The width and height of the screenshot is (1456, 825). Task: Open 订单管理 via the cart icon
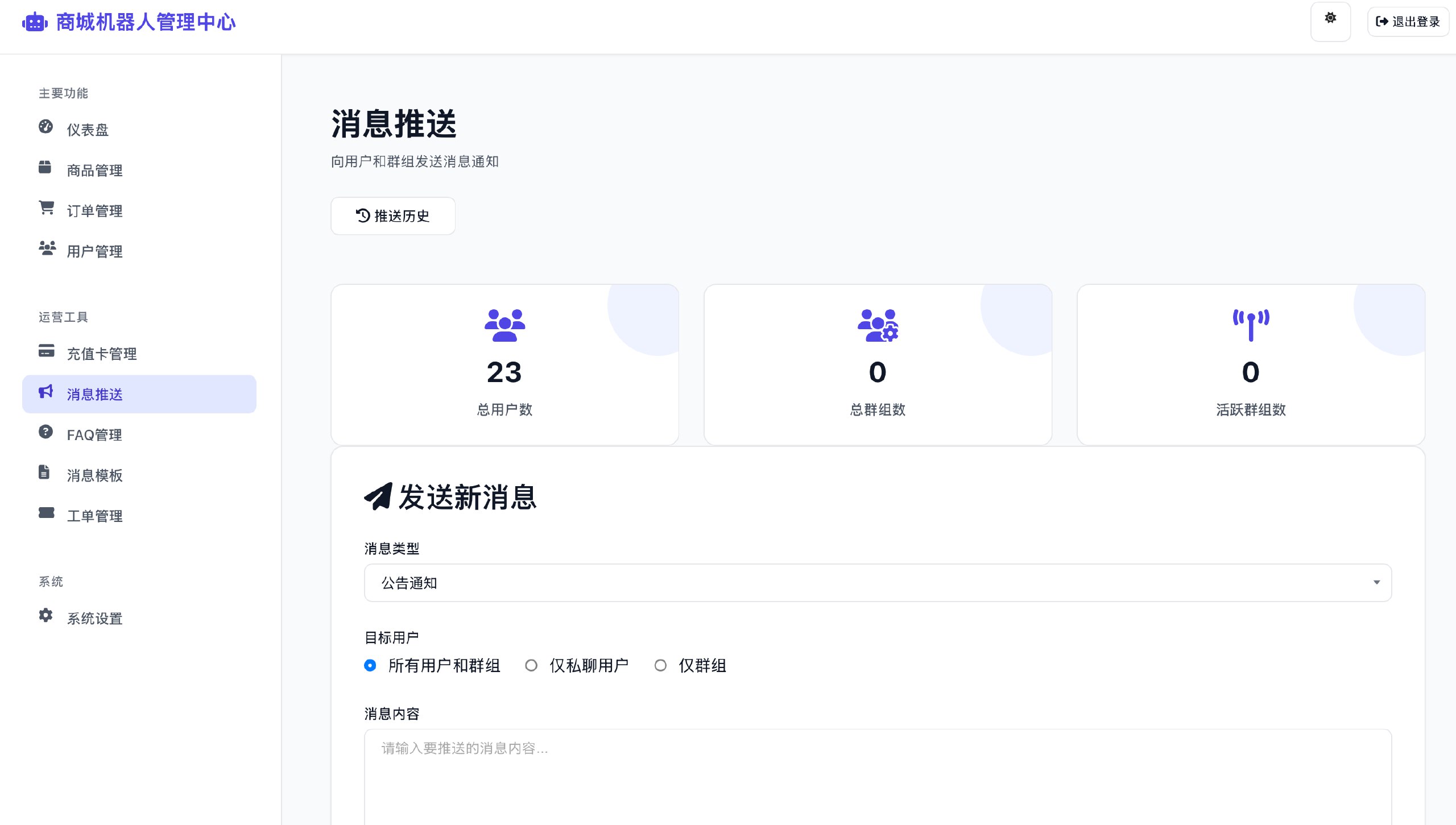pos(46,210)
